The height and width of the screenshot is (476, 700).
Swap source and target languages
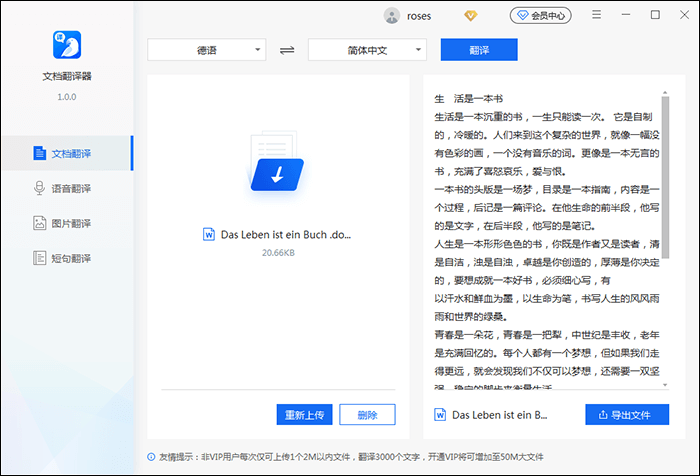(287, 50)
